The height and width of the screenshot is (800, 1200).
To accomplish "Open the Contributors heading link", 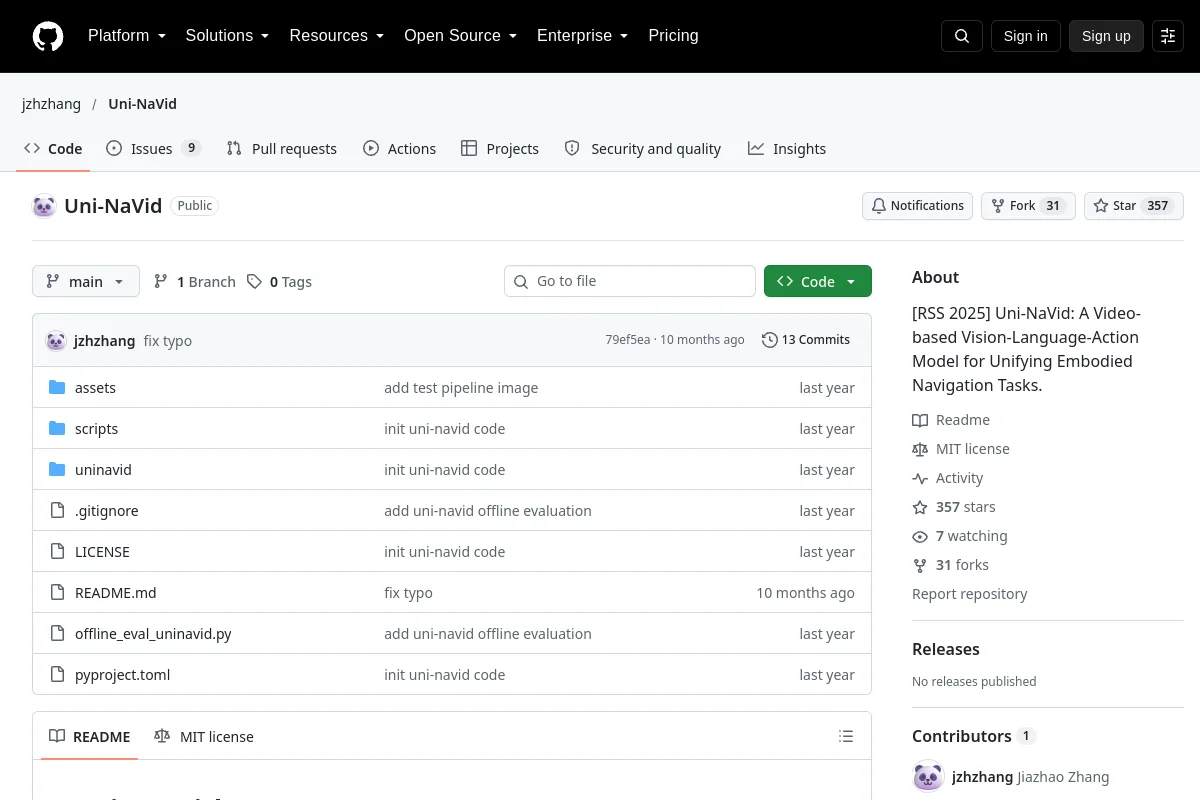I will pos(974,736).
